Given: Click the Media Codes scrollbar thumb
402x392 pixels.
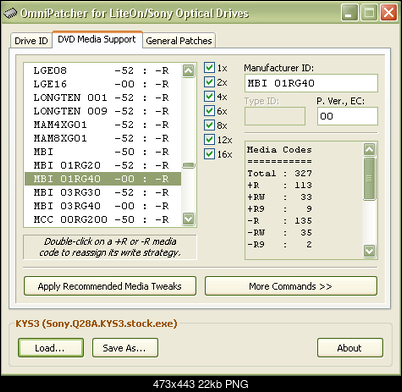Looking at the screenshot, I should 369,178.
